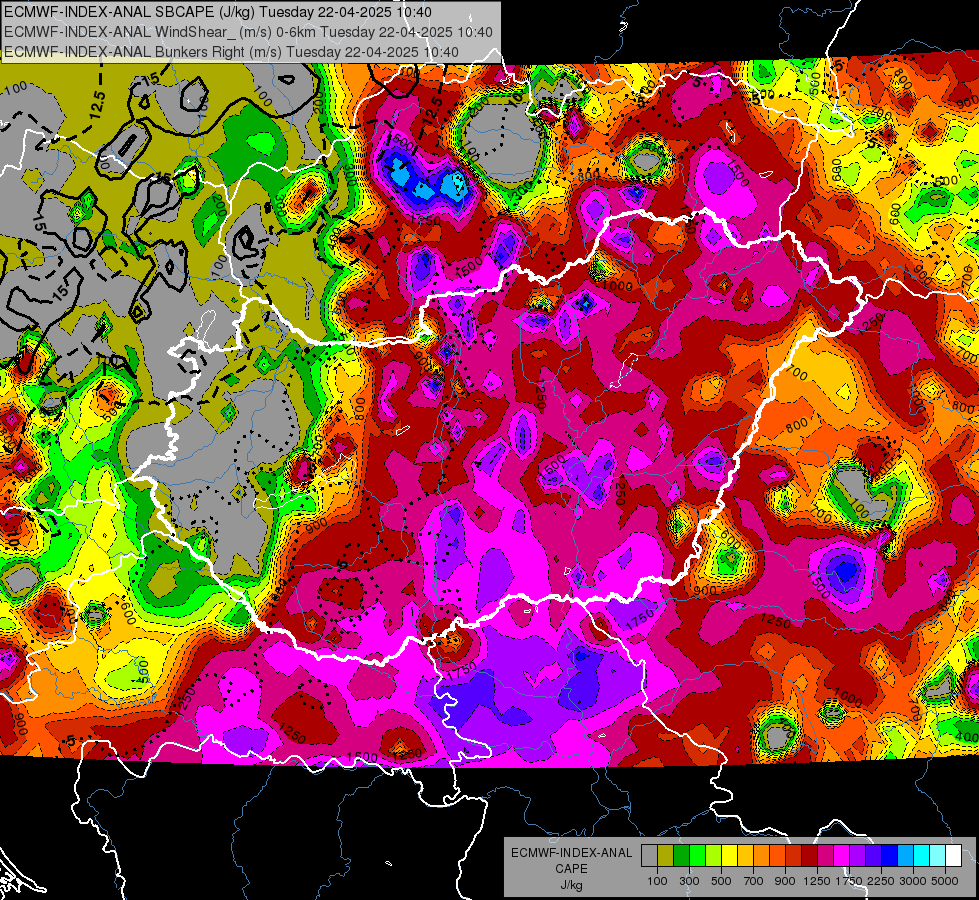979x900 pixels.
Task: Select the brick-red swatch right of the 900 tick
Action: pyautogui.click(x=794, y=856)
